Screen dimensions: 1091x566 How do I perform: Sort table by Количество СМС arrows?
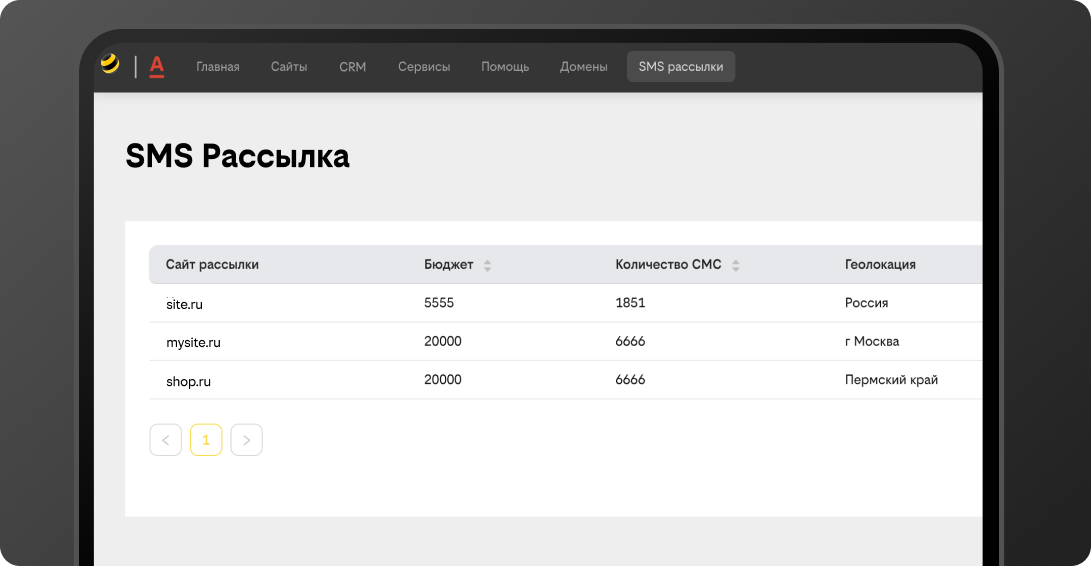pyautogui.click(x=735, y=265)
